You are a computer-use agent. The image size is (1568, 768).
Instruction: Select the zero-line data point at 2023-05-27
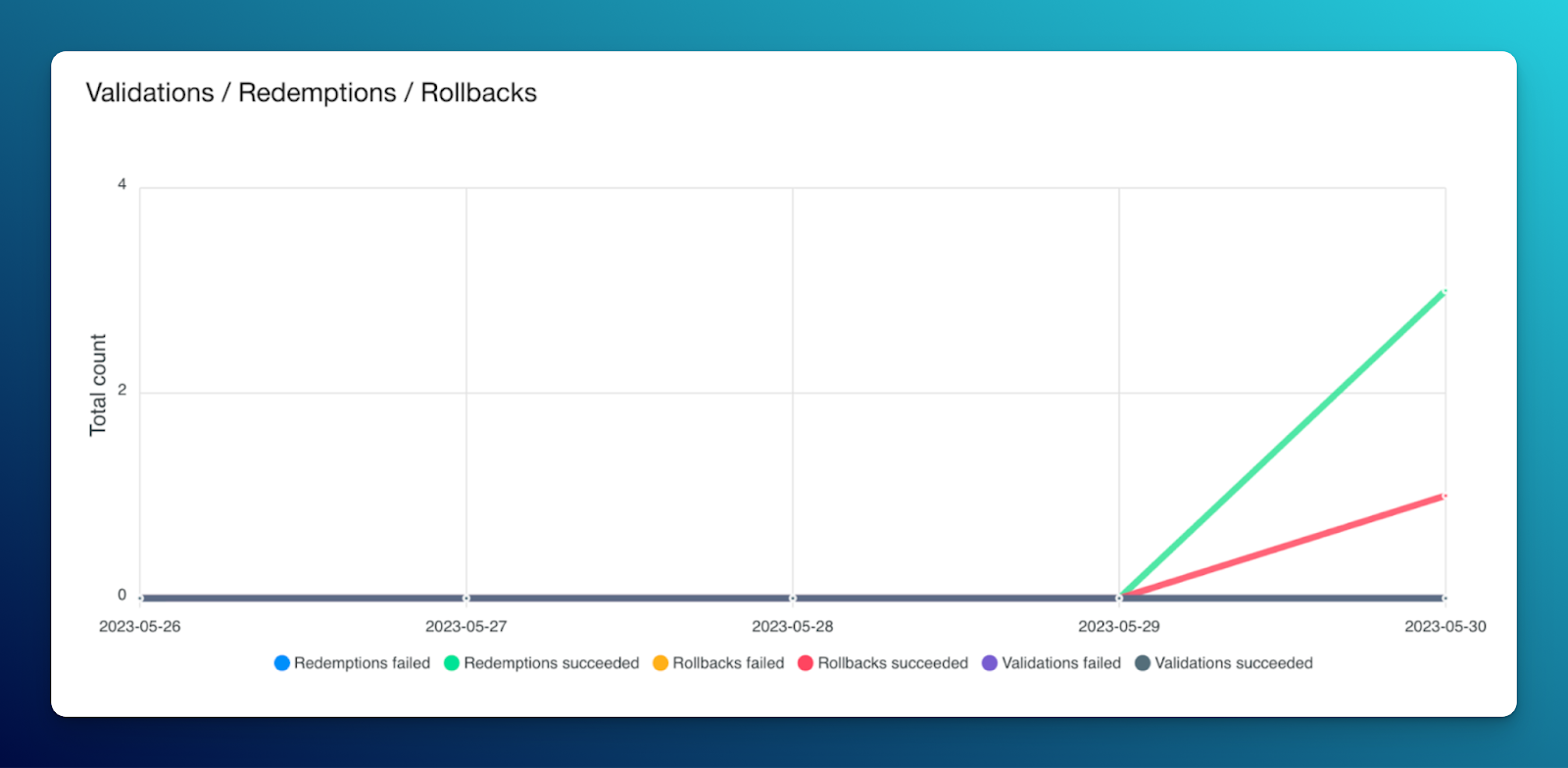466,598
